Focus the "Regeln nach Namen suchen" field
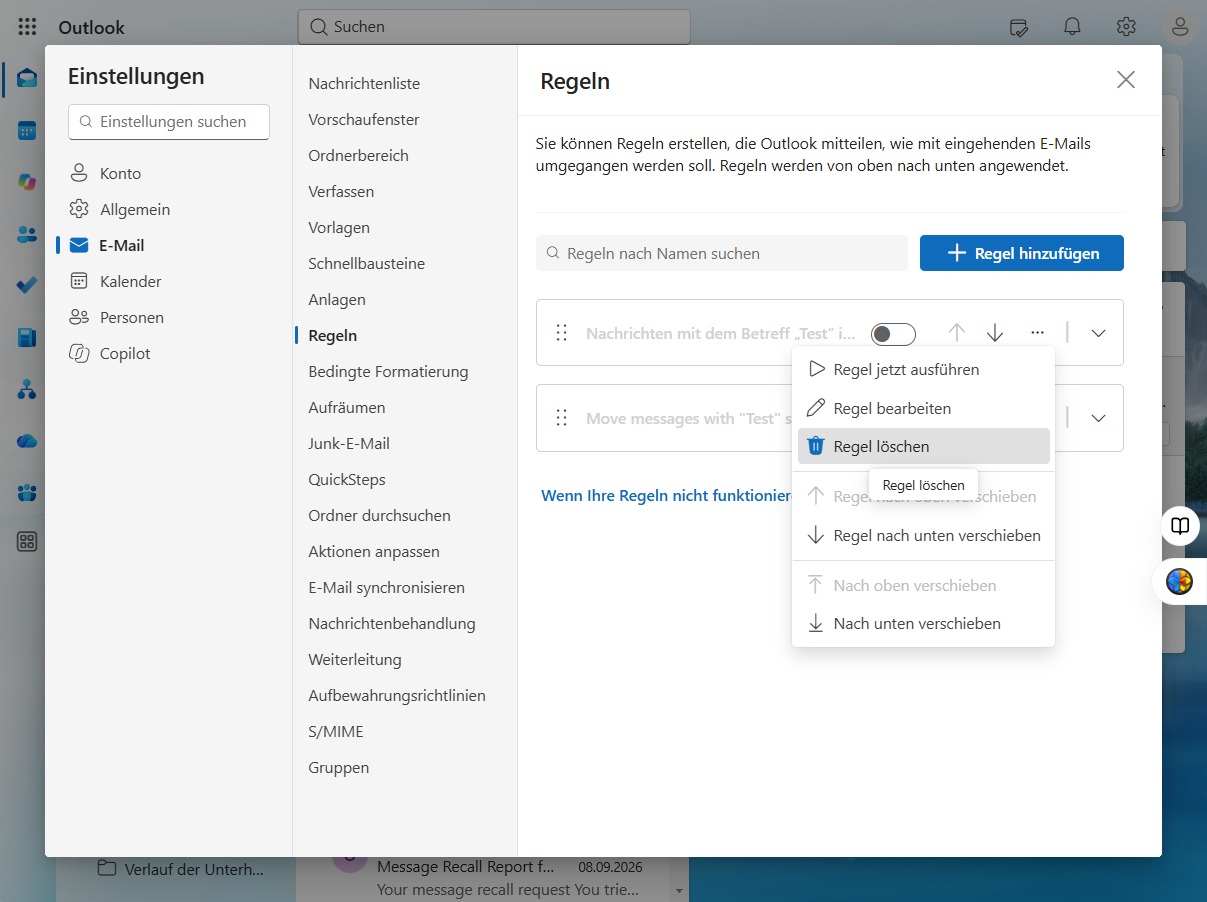Screen dimensions: 1207x902 [x=722, y=253]
